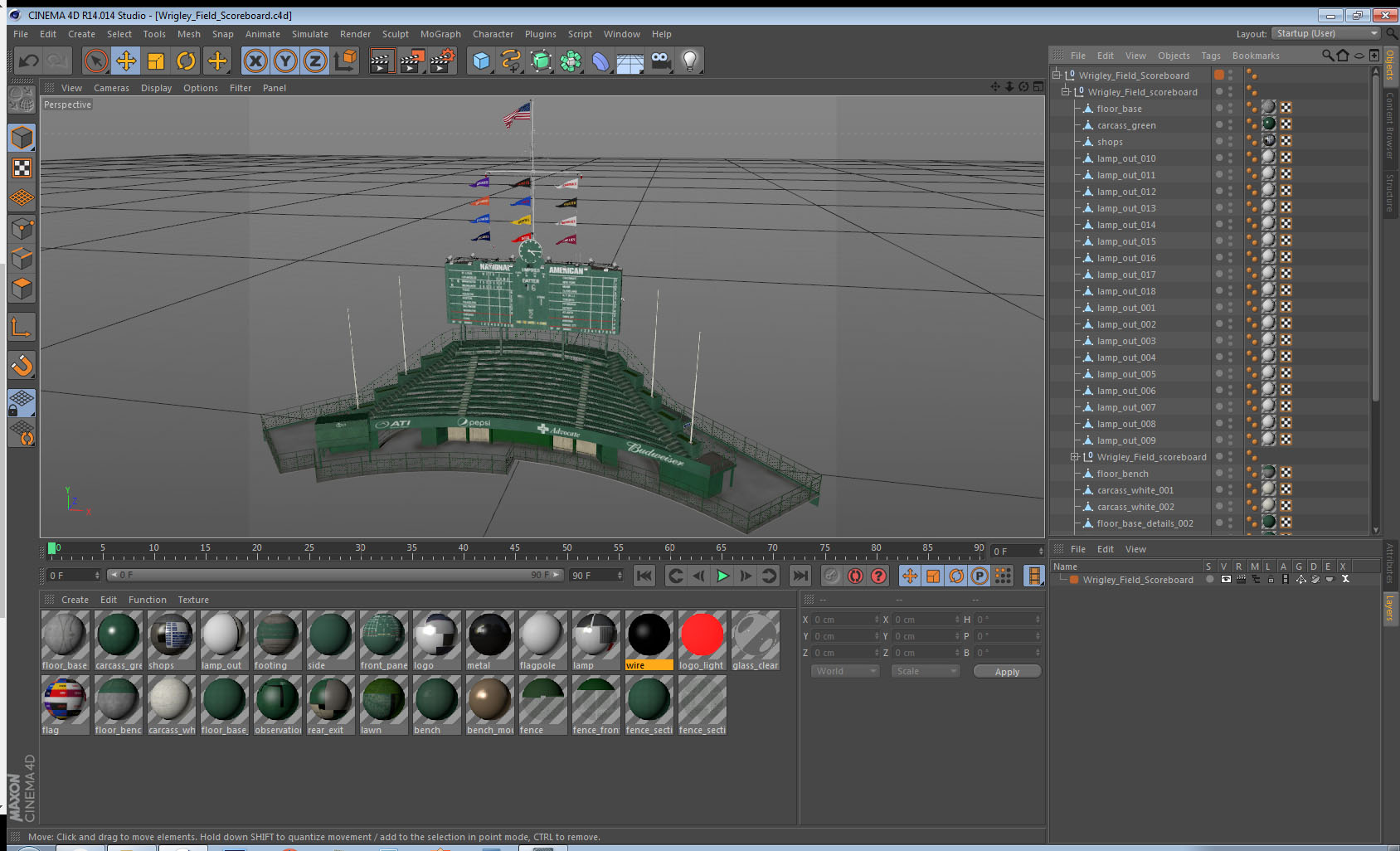Select the wire black material

tap(649, 639)
